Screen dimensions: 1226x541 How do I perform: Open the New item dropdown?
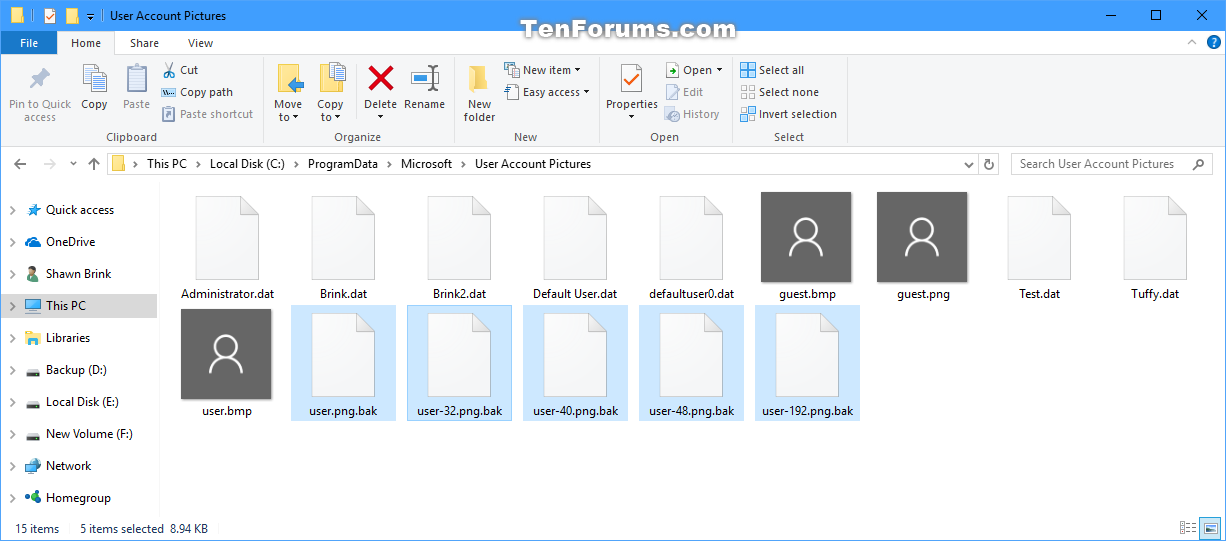(542, 70)
